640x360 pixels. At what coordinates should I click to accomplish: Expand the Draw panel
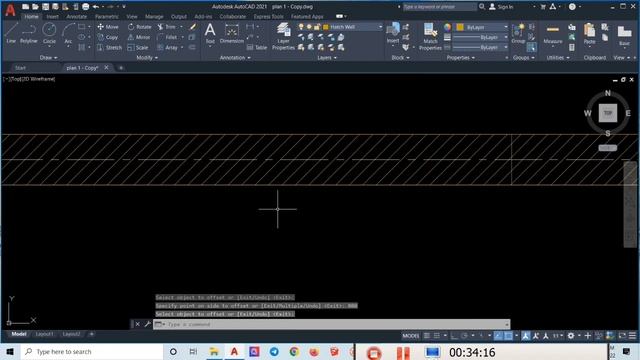coord(49,58)
